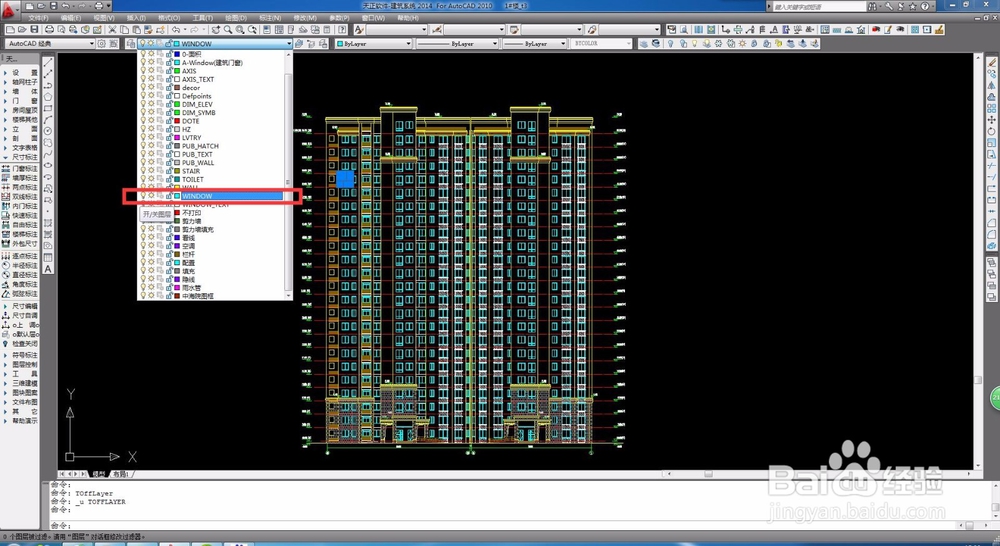Collapse the WINDOW layer dropdown arrow

click(x=289, y=43)
